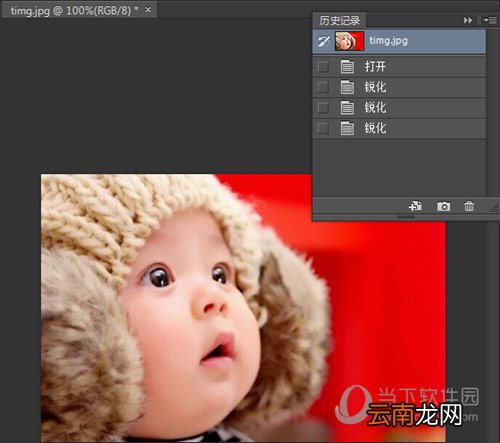Click document icon of first 锐化 state
This screenshot has height=443, width=500.
click(347, 87)
